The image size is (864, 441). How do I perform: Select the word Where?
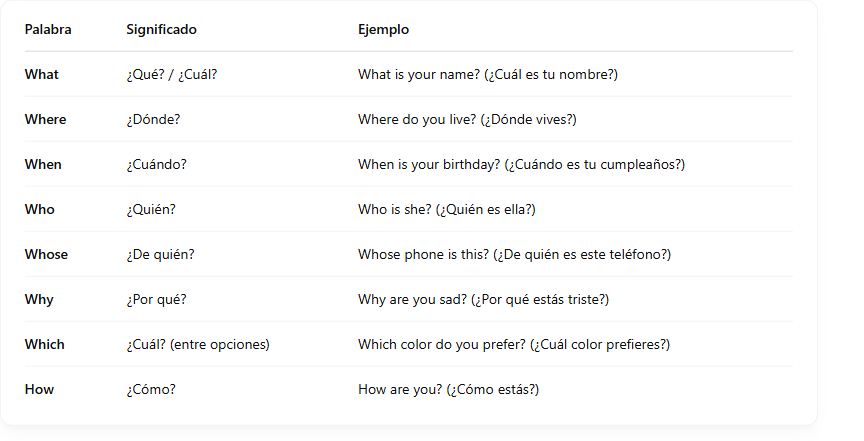click(x=45, y=120)
